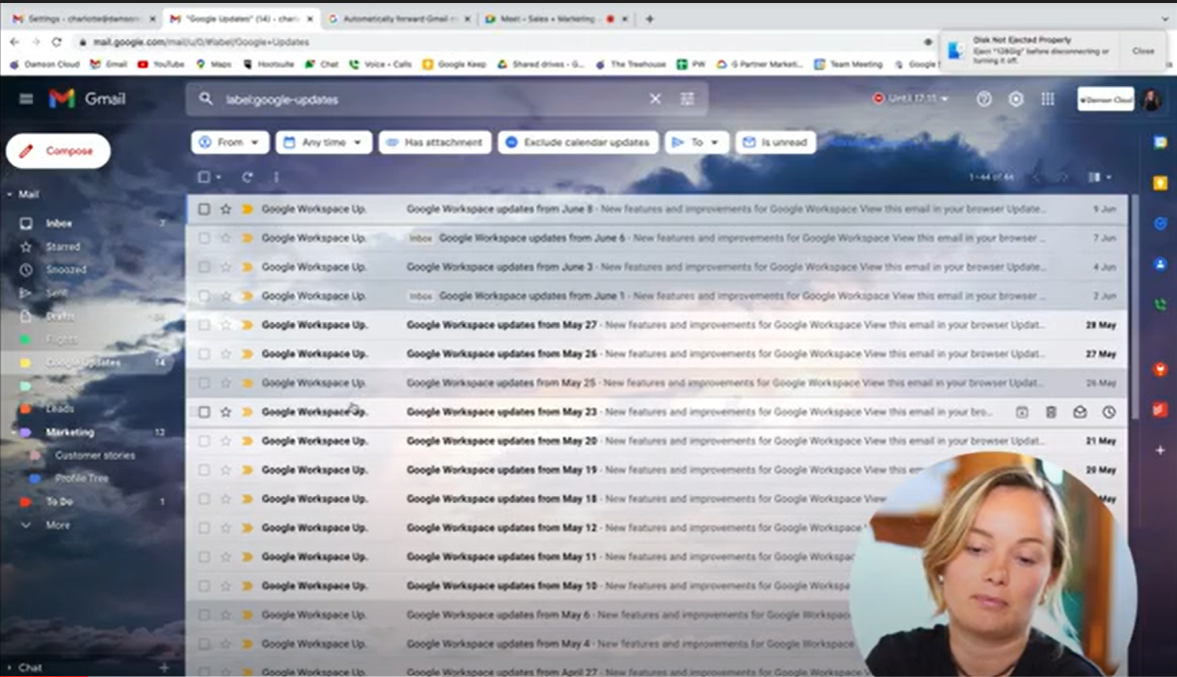Snooze the May 23 updates email

click(1109, 412)
